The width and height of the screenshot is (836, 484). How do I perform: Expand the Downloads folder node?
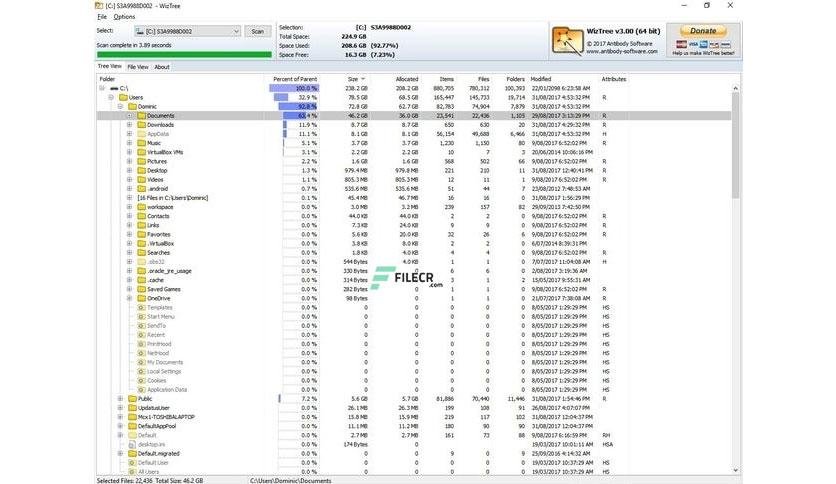129,125
